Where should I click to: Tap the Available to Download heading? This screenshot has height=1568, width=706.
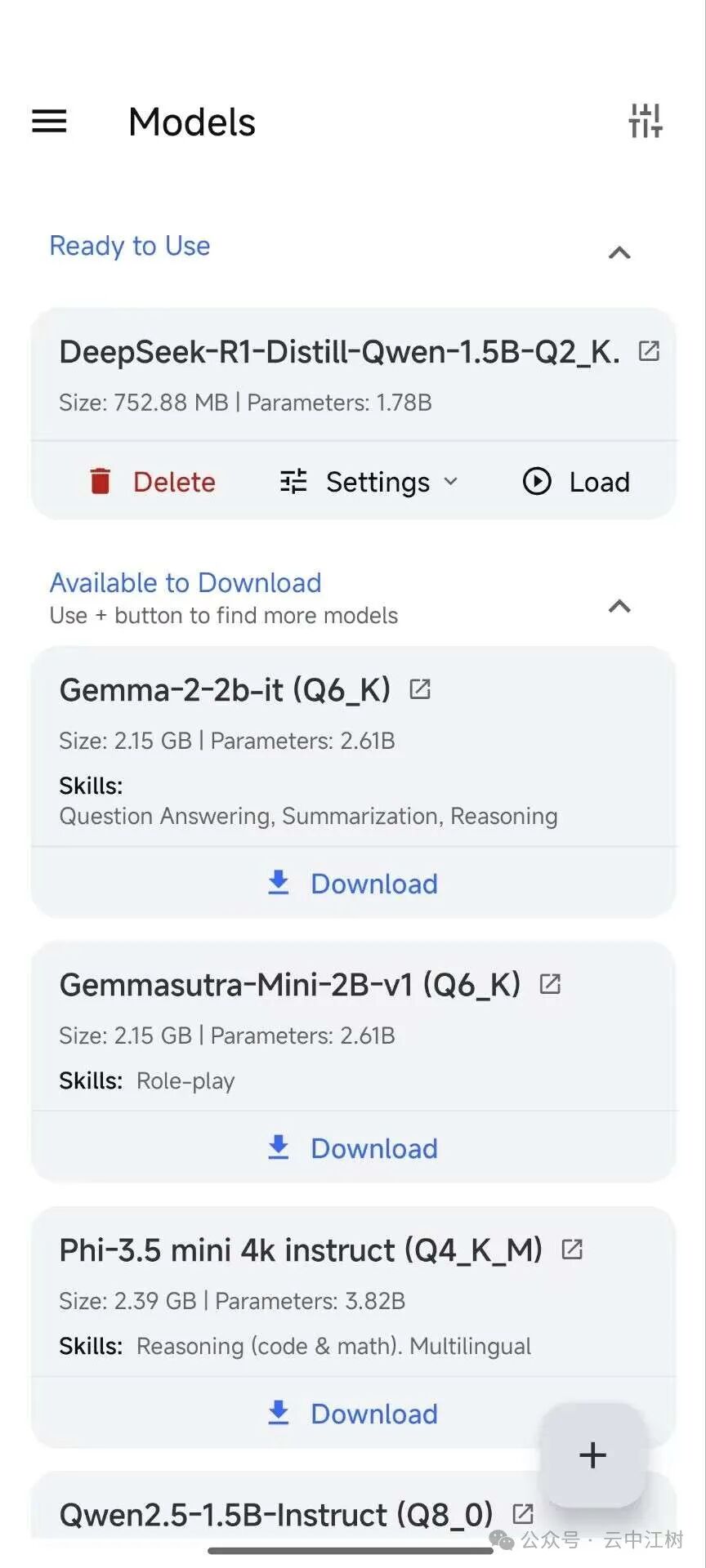pyautogui.click(x=185, y=582)
